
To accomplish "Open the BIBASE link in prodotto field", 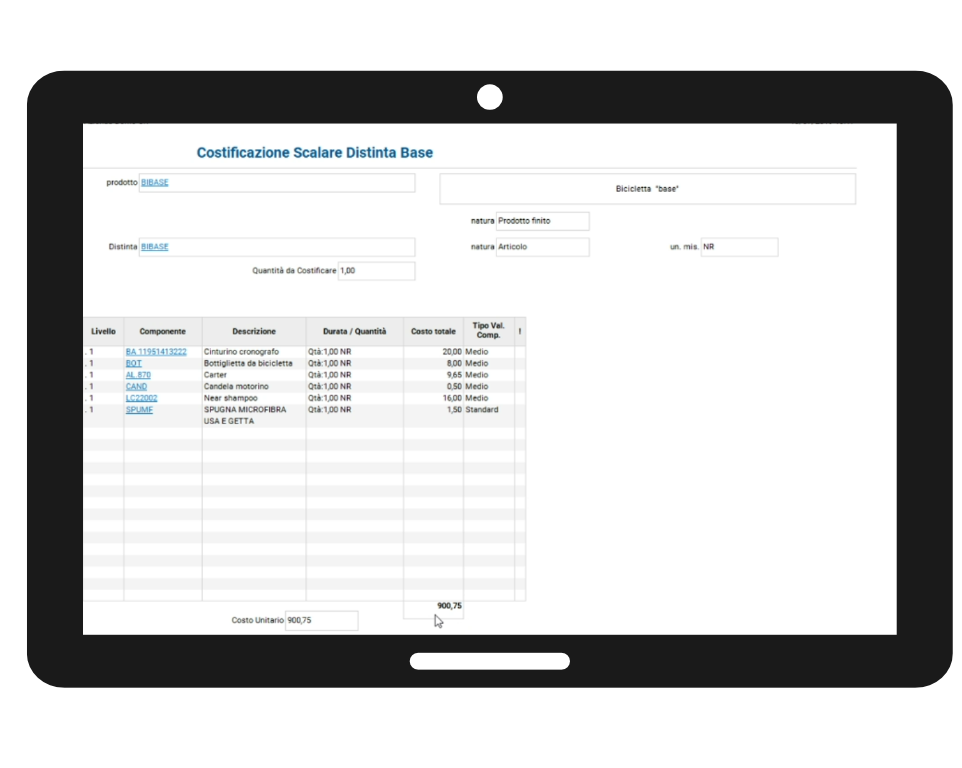I will pyautogui.click(x=155, y=183).
